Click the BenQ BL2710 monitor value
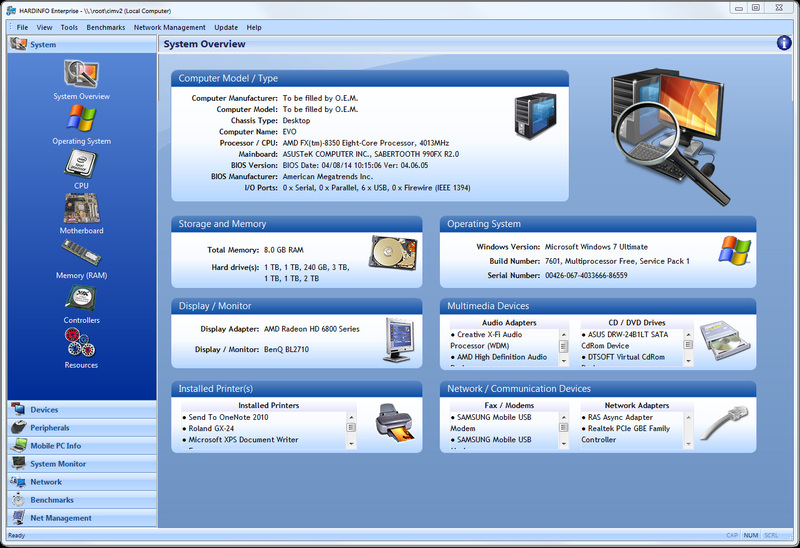This screenshot has height=548, width=800. [x=286, y=350]
